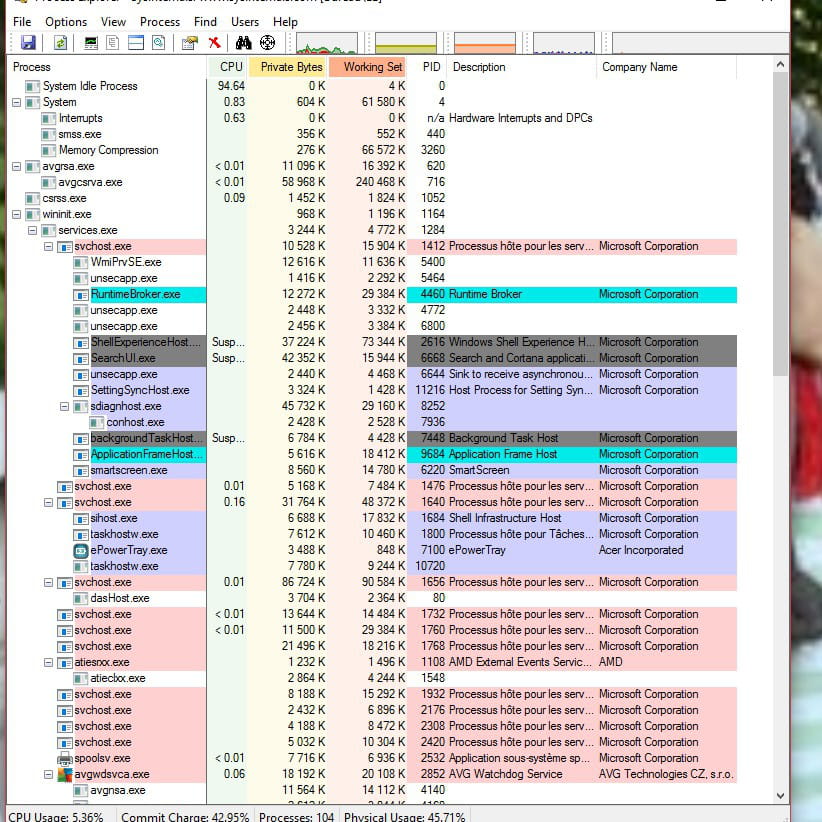Click the lower pane view DLL/handles icon
The image size is (822, 822).
pos(158,42)
